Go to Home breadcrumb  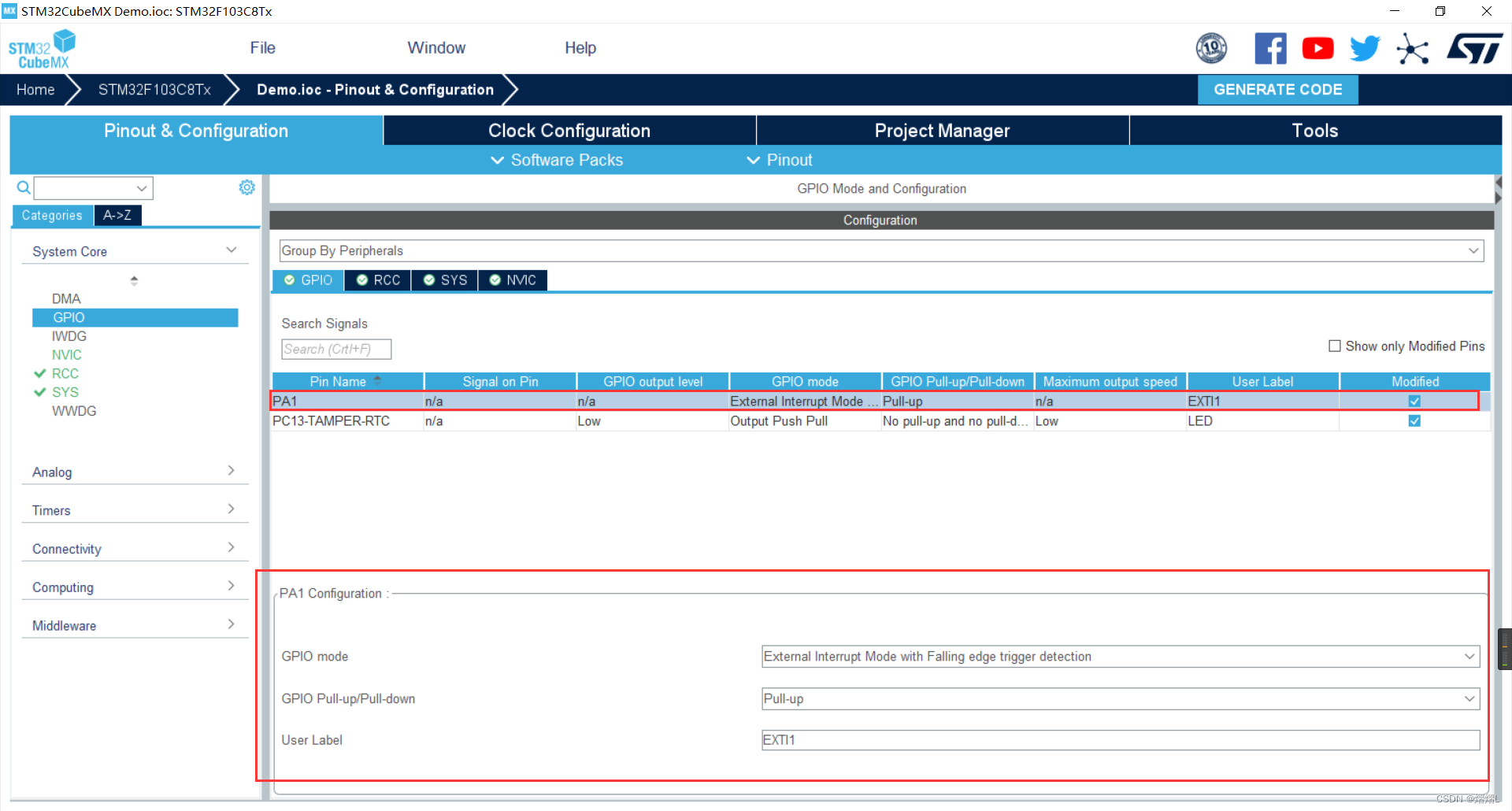pos(35,90)
